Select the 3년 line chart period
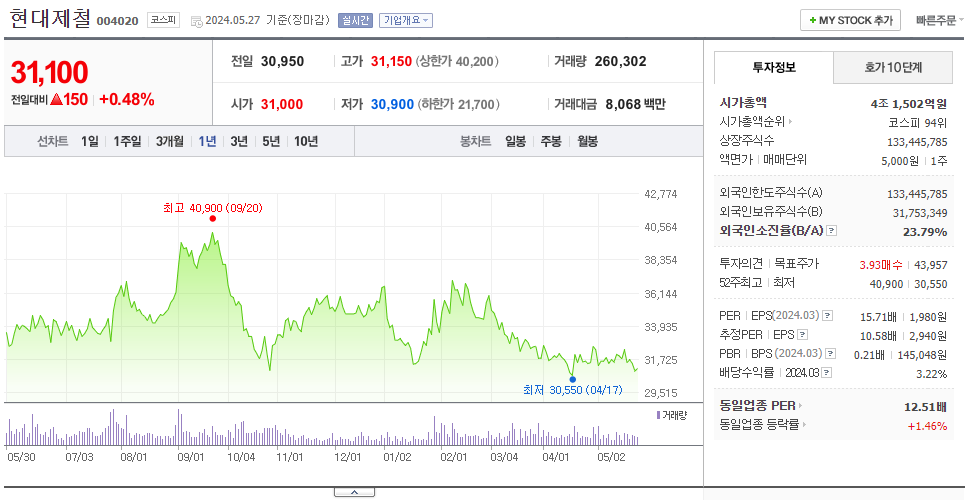Screen dimensions: 968x500 coord(239,141)
